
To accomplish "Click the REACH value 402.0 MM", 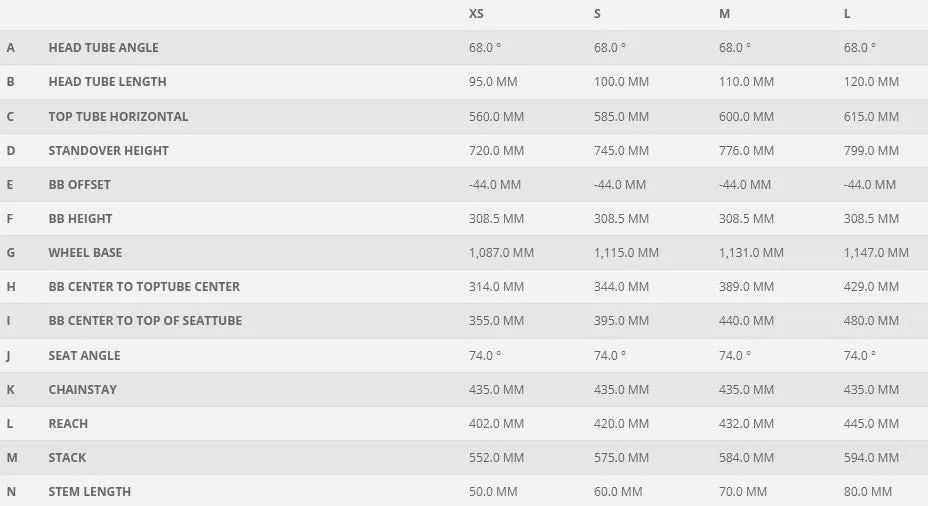I will pos(497,424).
